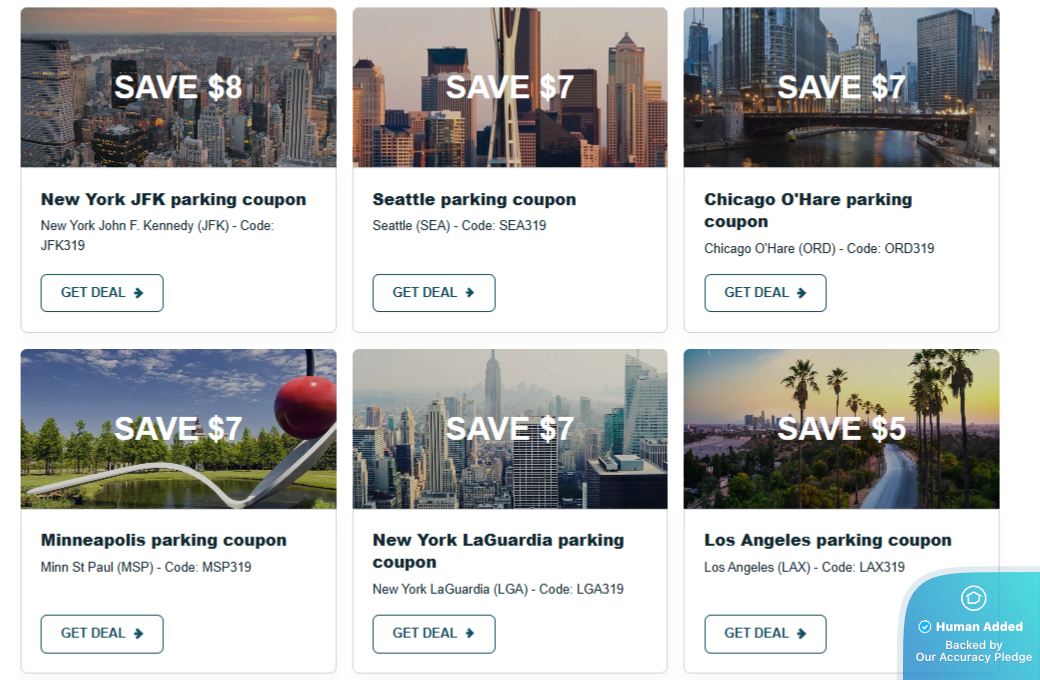Open the Chicago river coupon image

click(841, 88)
